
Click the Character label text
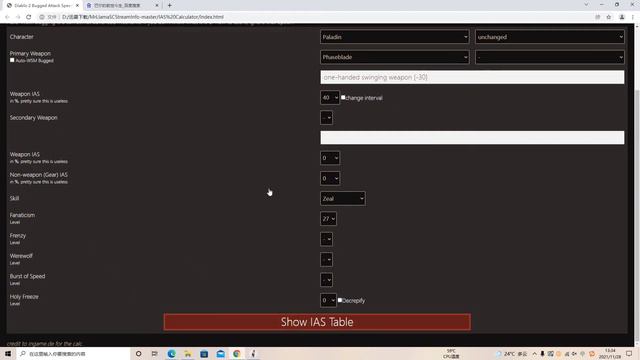[x=22, y=37]
